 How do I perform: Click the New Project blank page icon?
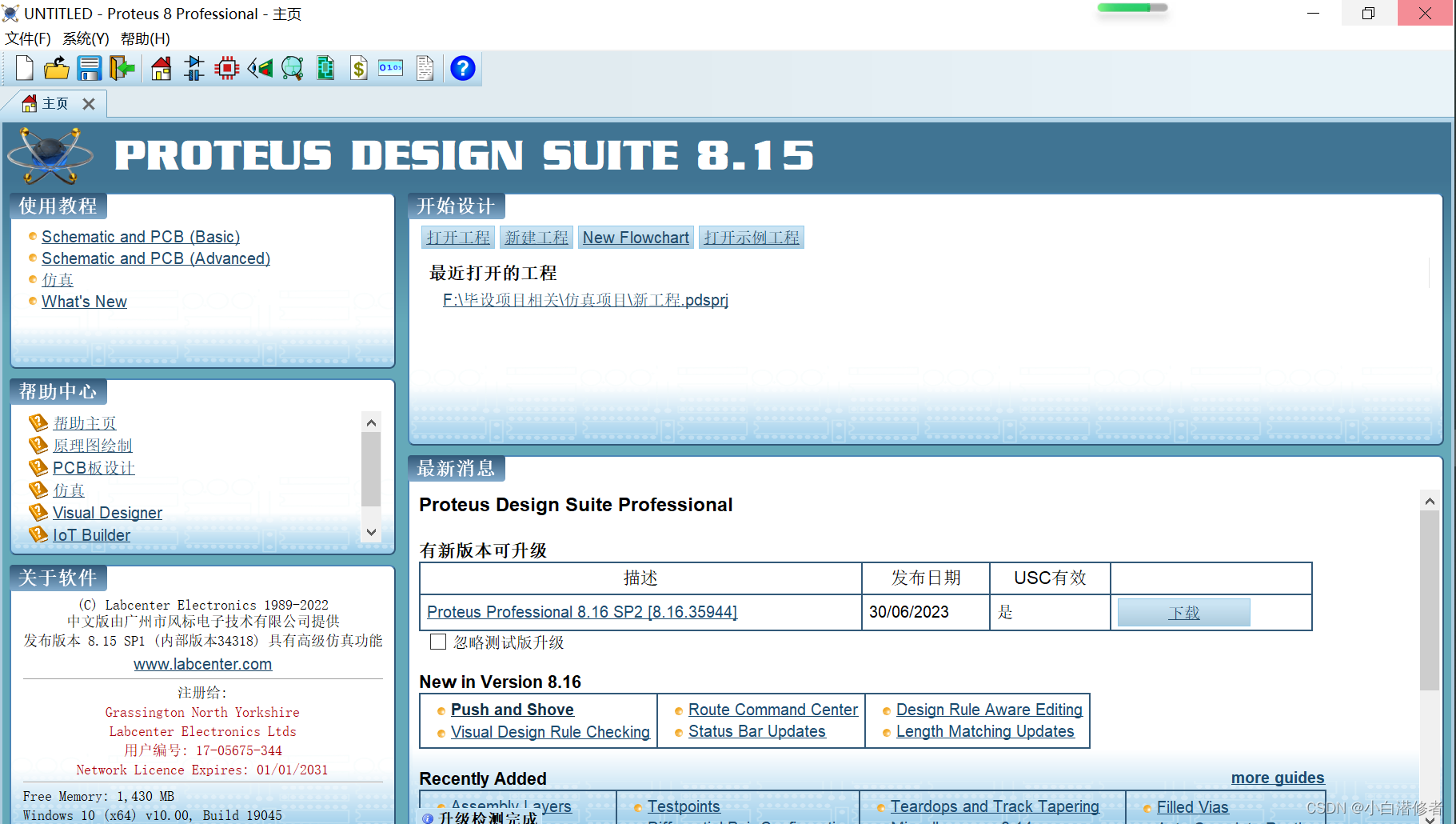(x=24, y=69)
